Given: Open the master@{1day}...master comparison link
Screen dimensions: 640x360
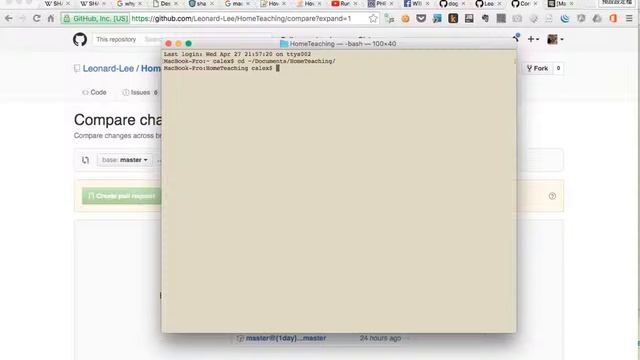Looking at the screenshot, I should point(285,338).
